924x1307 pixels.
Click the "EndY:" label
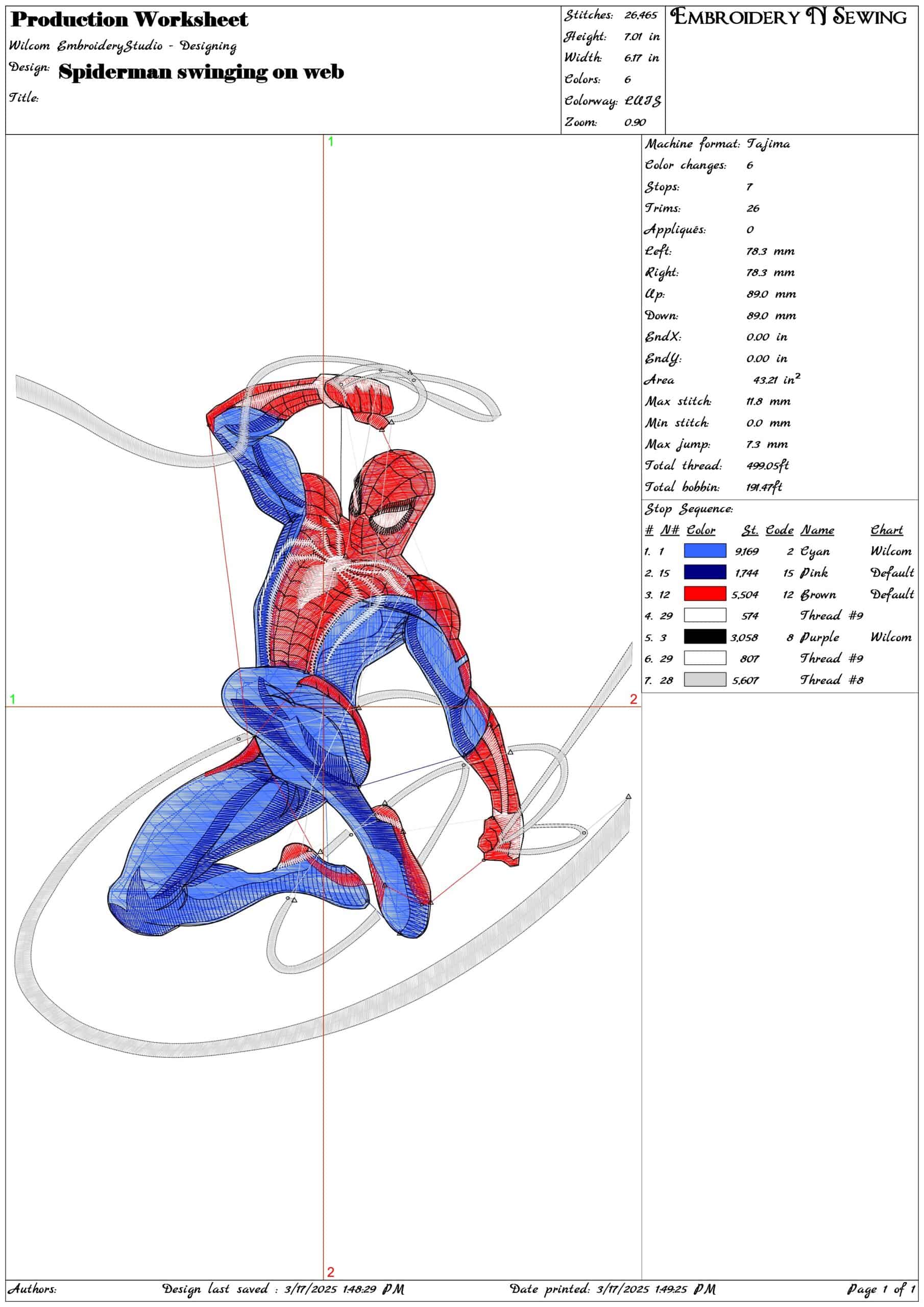point(663,358)
